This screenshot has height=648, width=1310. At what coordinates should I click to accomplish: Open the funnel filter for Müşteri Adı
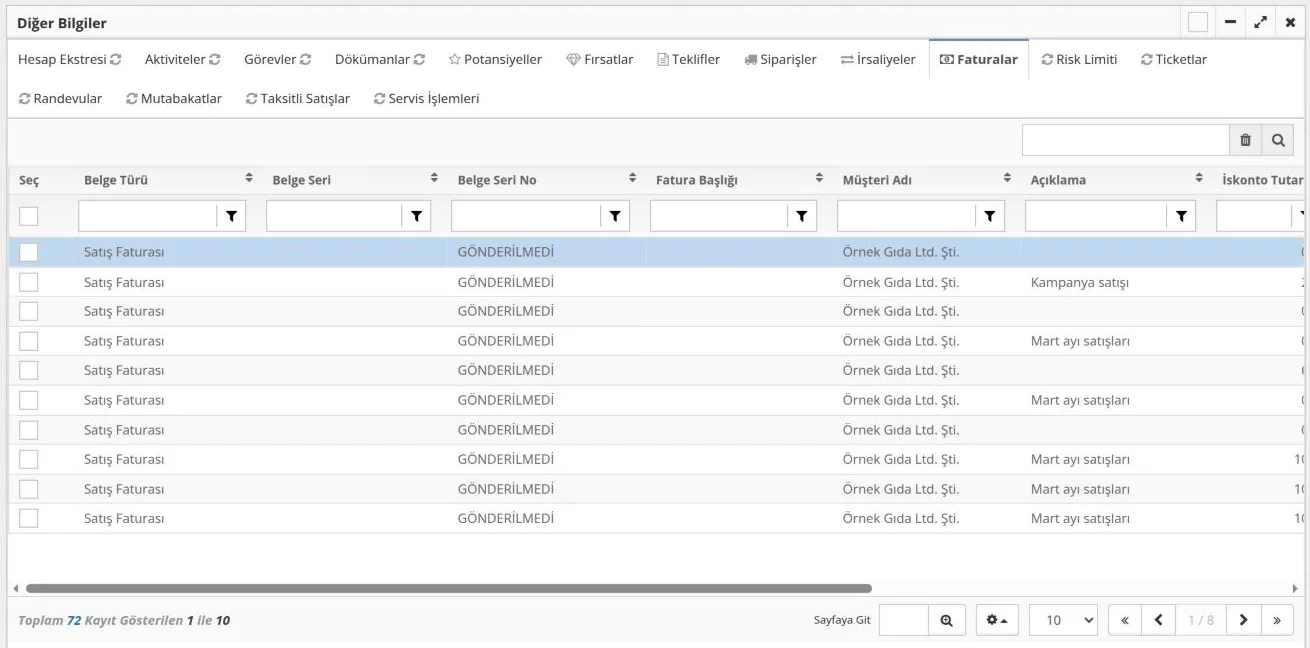click(x=990, y=216)
